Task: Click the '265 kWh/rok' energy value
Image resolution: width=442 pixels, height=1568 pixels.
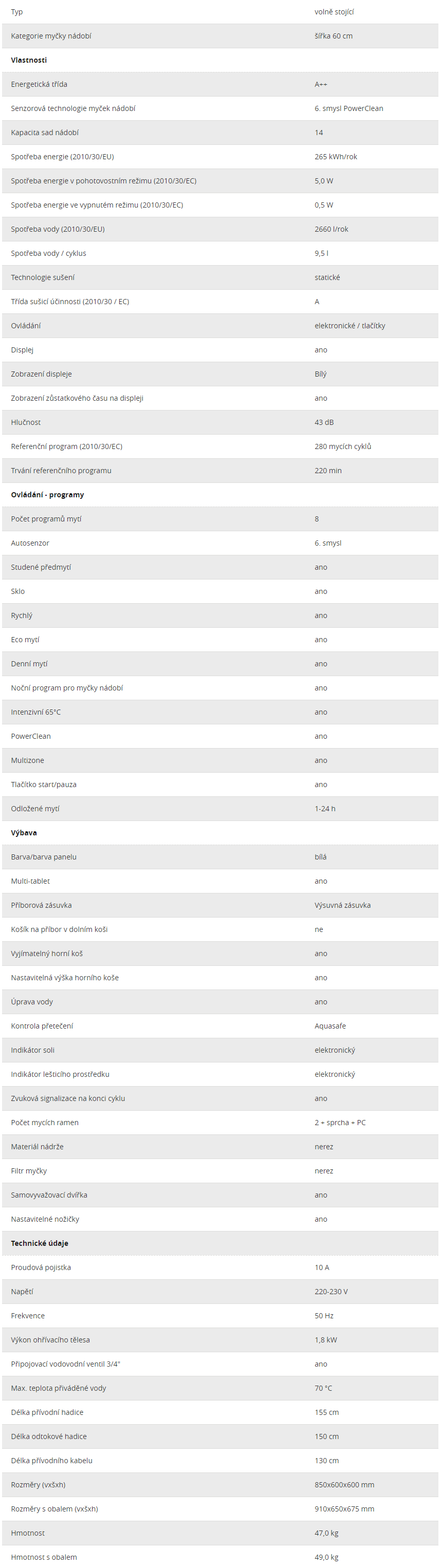Action: click(x=336, y=157)
